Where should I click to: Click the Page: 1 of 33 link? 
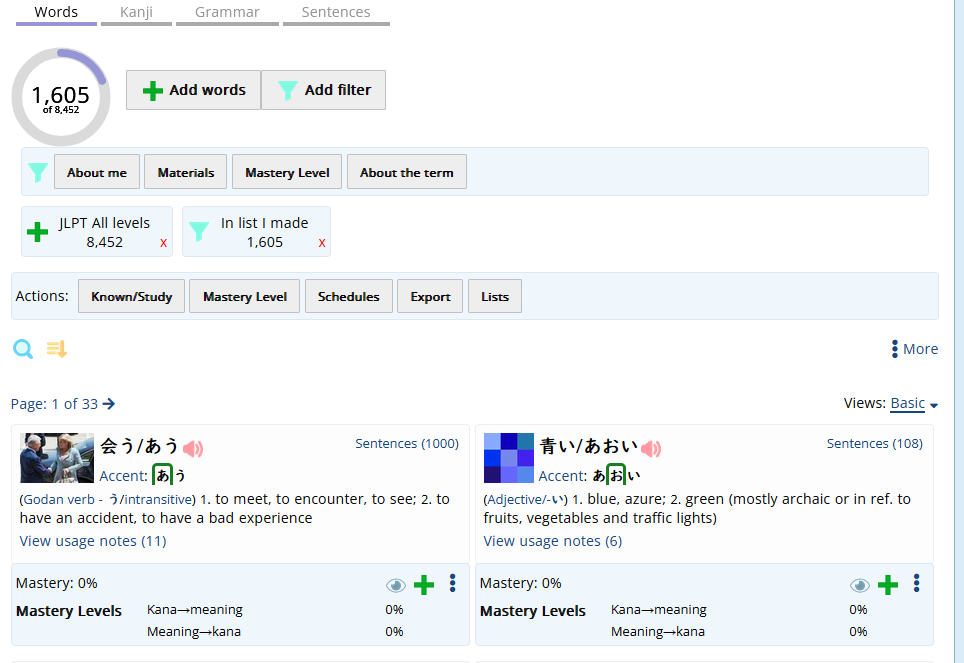click(54, 404)
